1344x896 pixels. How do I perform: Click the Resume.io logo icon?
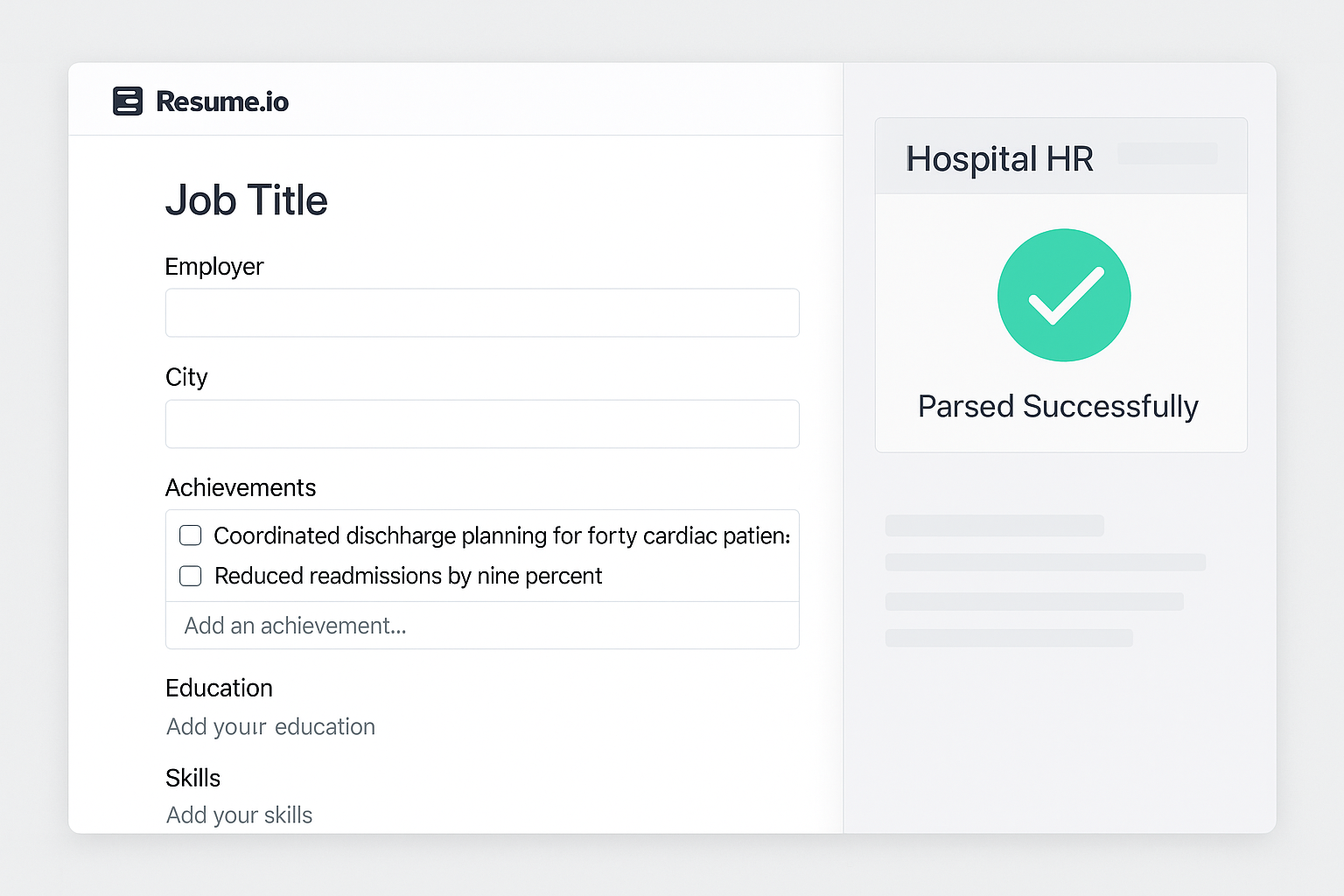click(128, 101)
